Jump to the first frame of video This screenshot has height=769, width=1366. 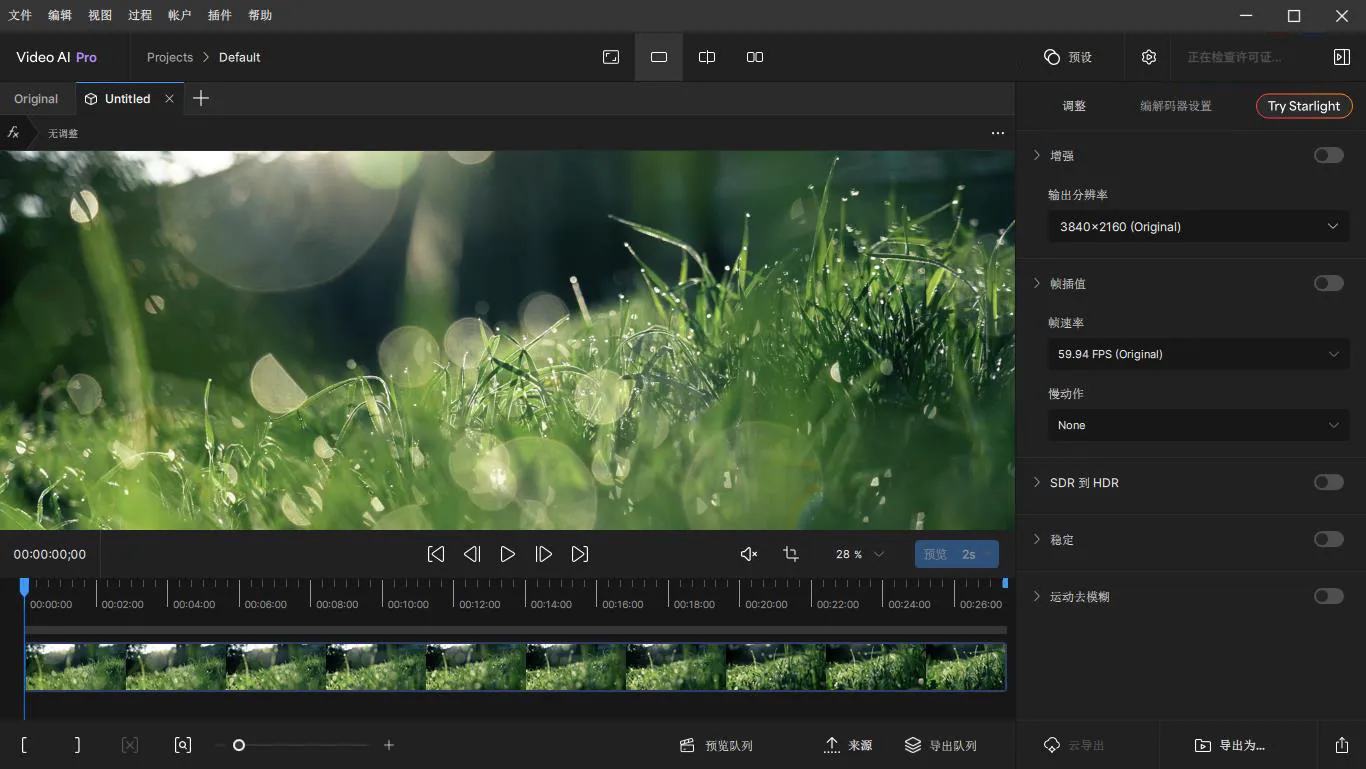(436, 554)
